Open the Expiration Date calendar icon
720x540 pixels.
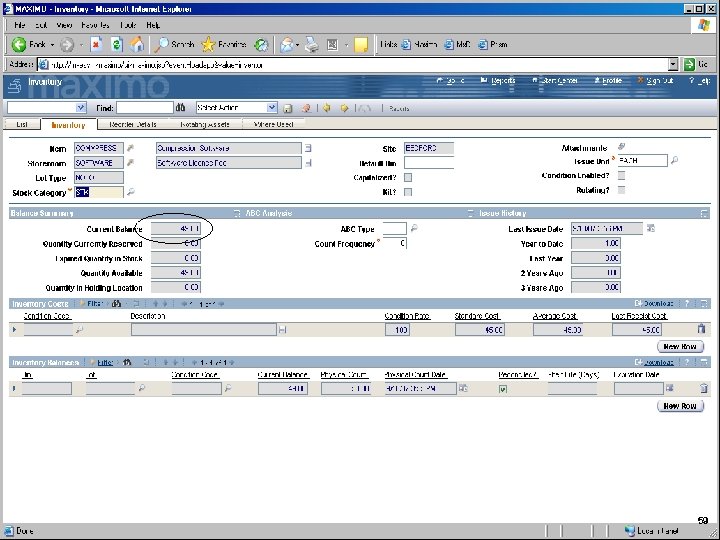[670, 388]
